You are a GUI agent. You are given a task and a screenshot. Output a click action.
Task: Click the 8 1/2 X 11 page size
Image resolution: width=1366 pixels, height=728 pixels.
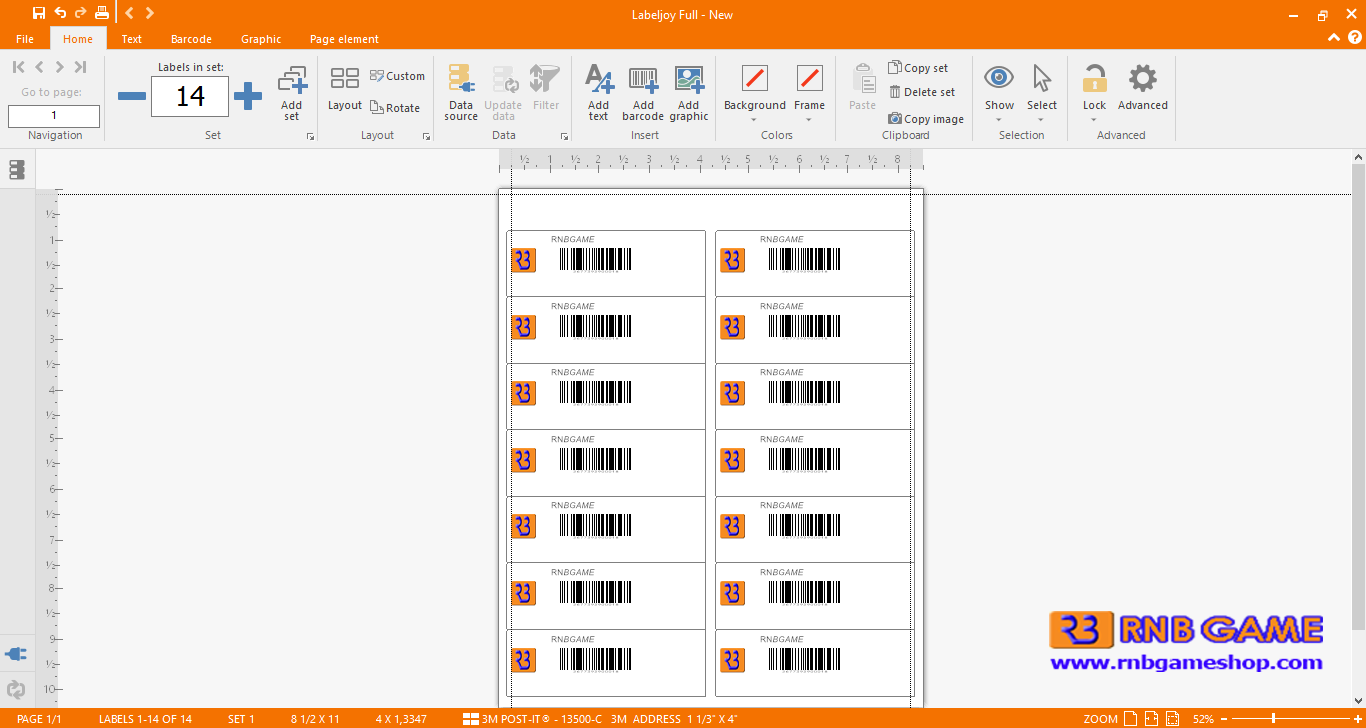[x=315, y=719]
